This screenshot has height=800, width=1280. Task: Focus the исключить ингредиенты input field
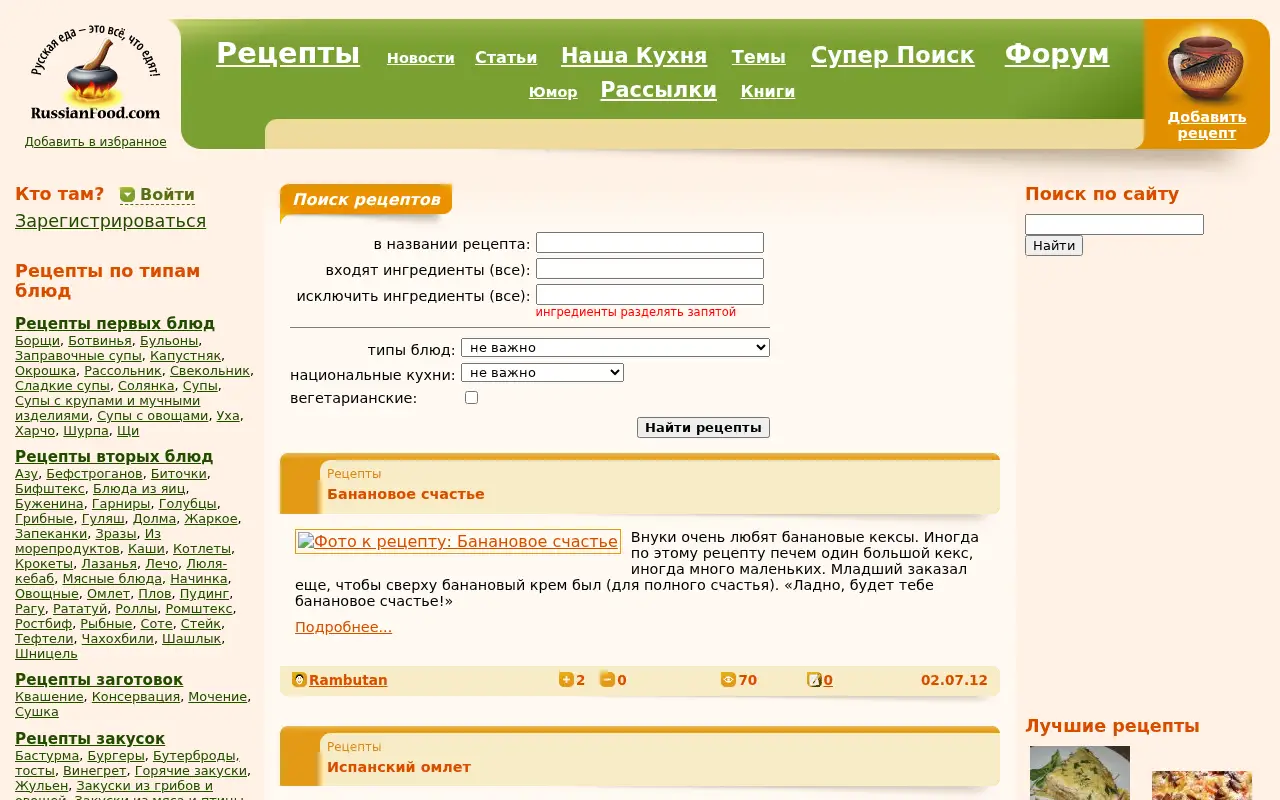[x=650, y=295]
